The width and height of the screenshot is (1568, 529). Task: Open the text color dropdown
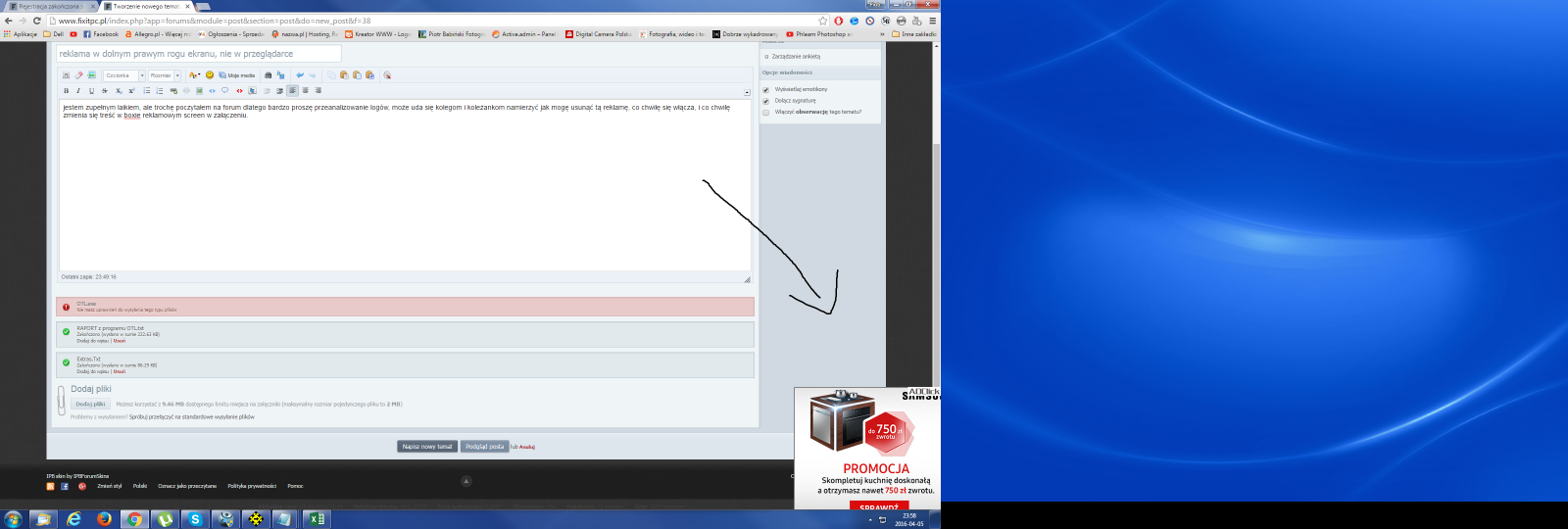[194, 74]
